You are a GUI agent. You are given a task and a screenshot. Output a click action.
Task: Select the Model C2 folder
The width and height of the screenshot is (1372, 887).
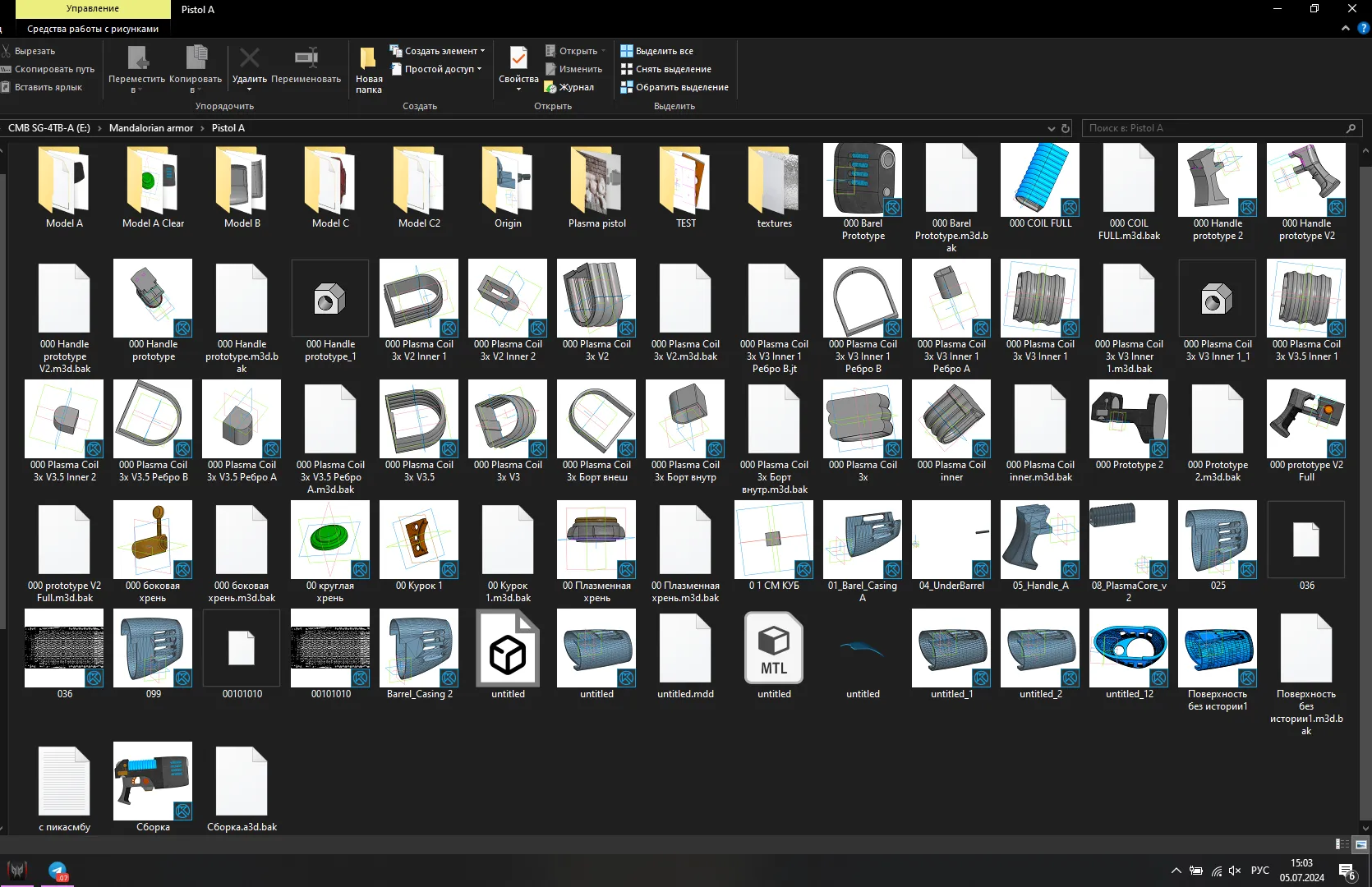click(419, 187)
